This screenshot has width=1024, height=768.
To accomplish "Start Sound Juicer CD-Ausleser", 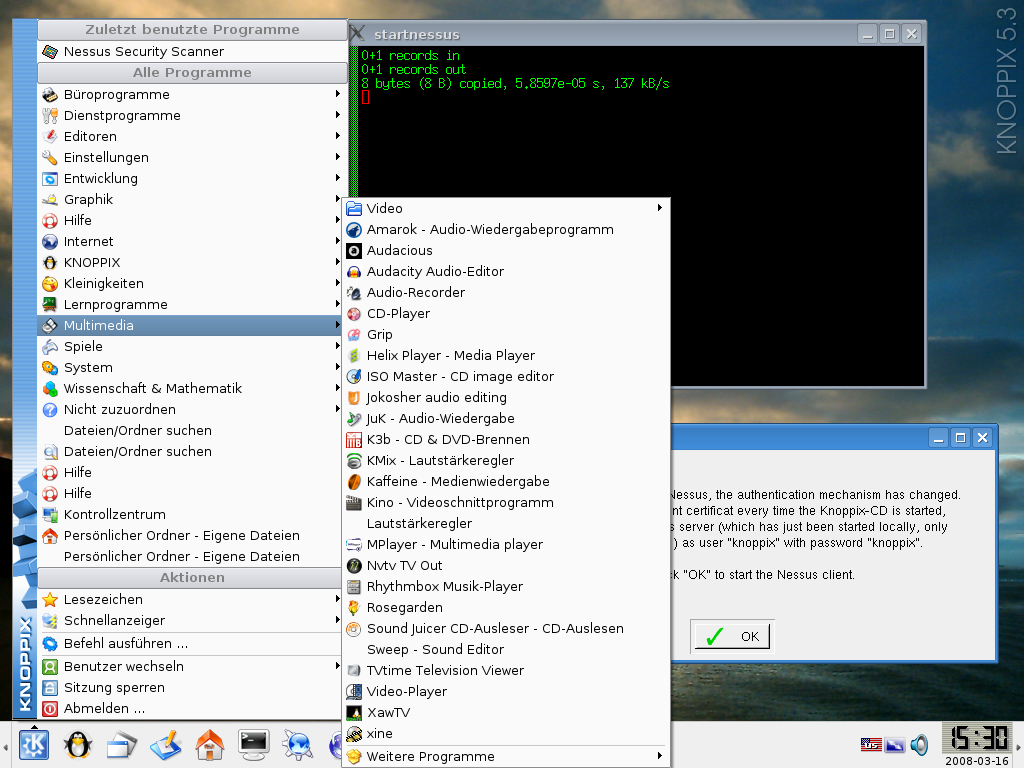I will click(506, 628).
